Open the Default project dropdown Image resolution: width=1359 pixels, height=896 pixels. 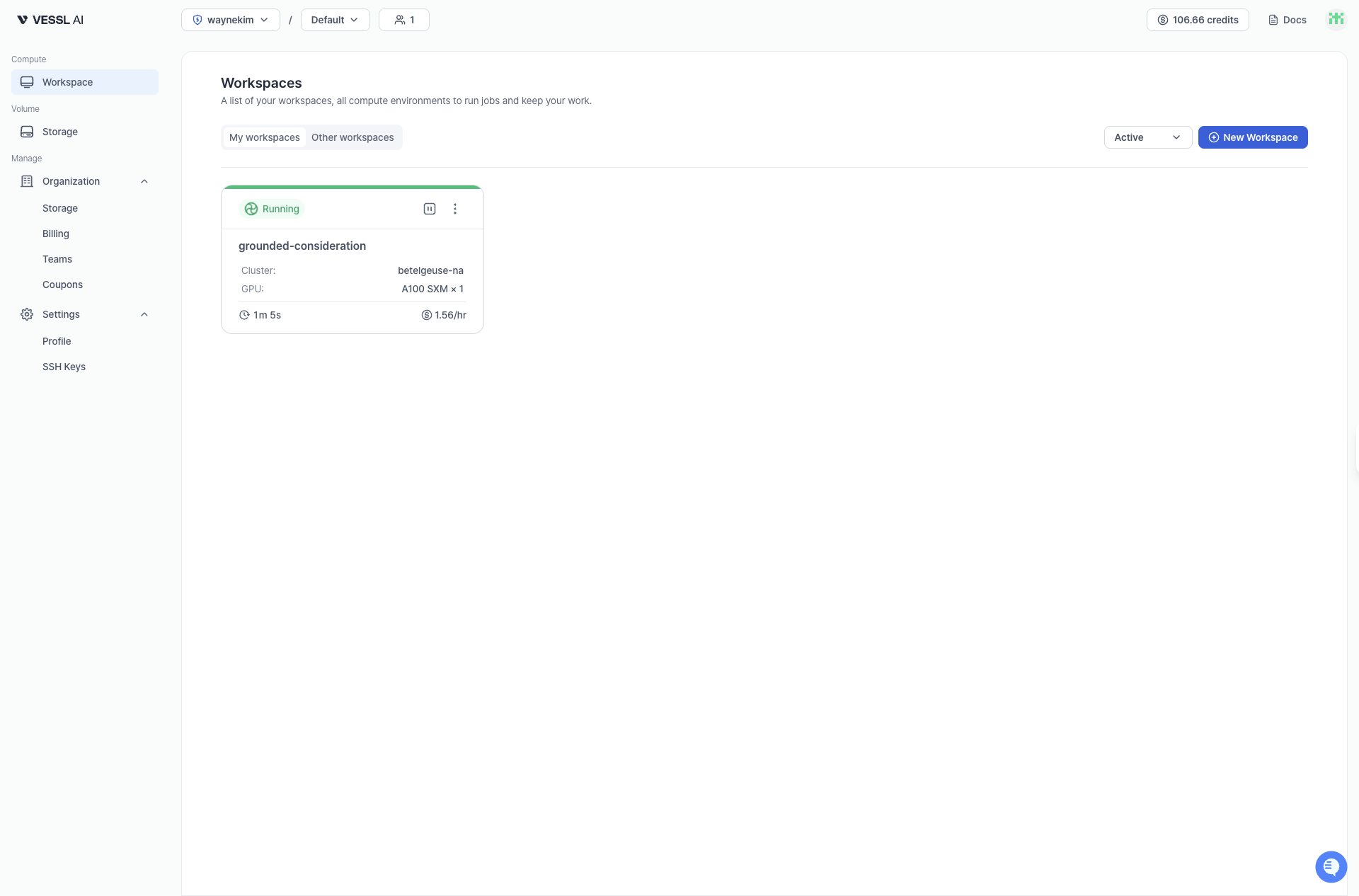(x=334, y=20)
